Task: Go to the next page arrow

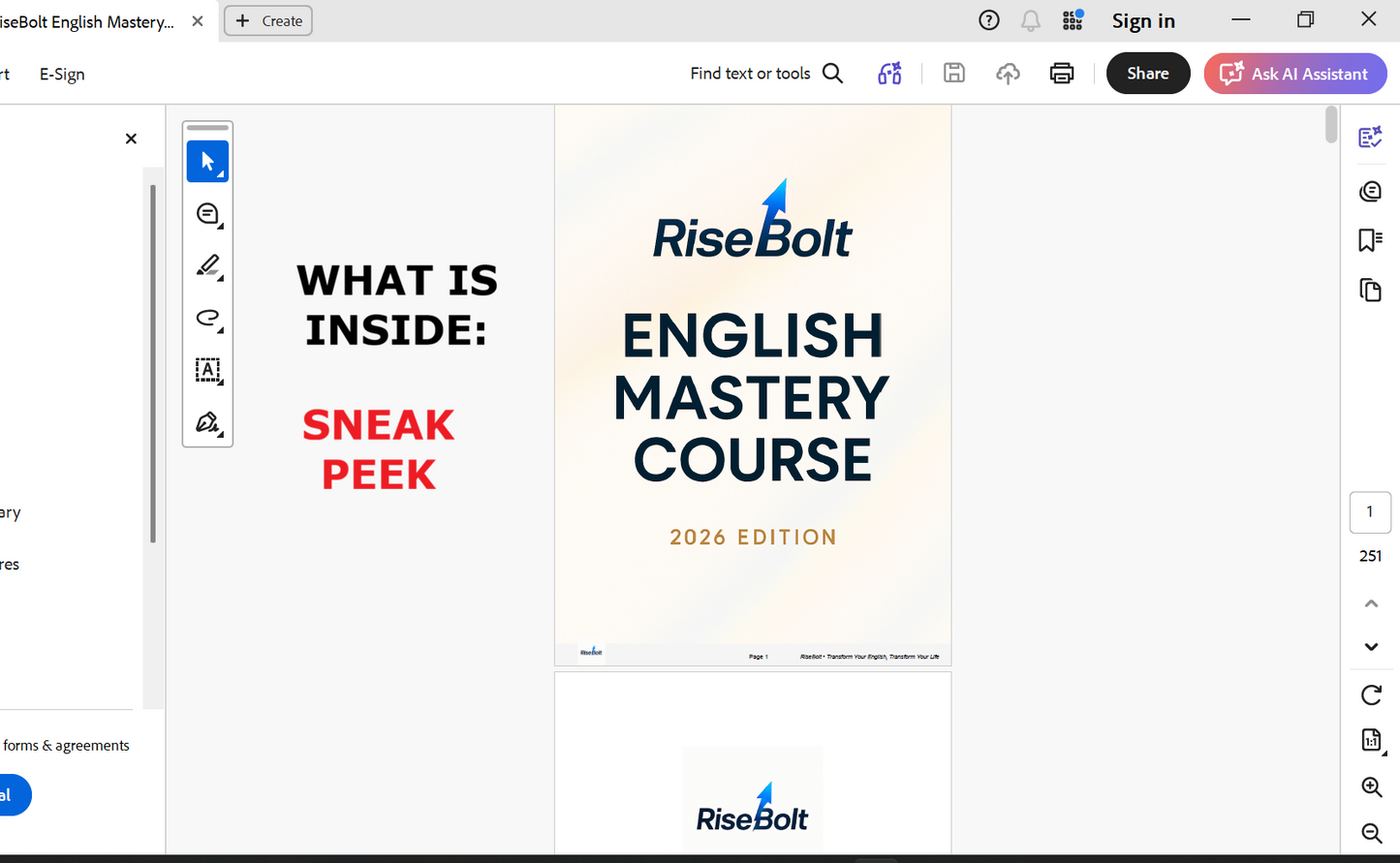Action: (x=1371, y=647)
